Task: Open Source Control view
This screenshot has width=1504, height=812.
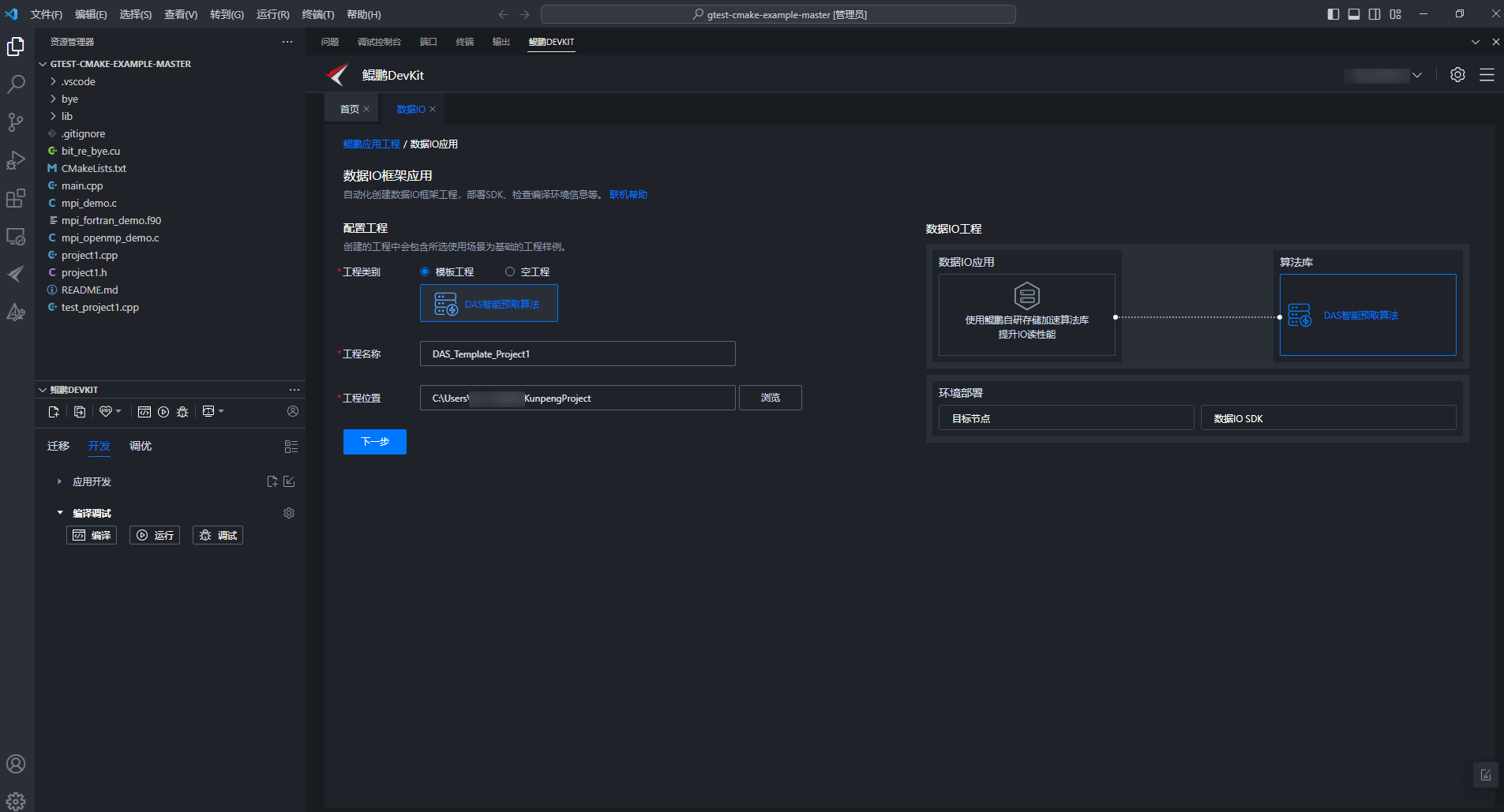Action: point(16,122)
